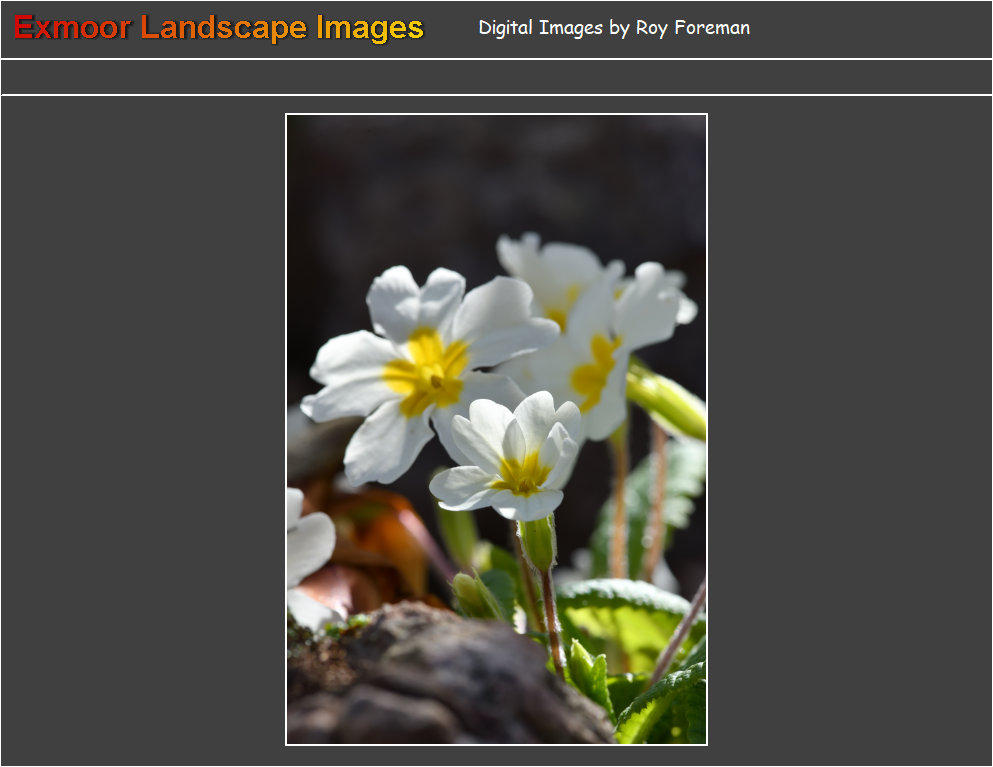Click the yellow word "Images" in the title
This screenshot has height=767, width=993.
click(x=369, y=28)
